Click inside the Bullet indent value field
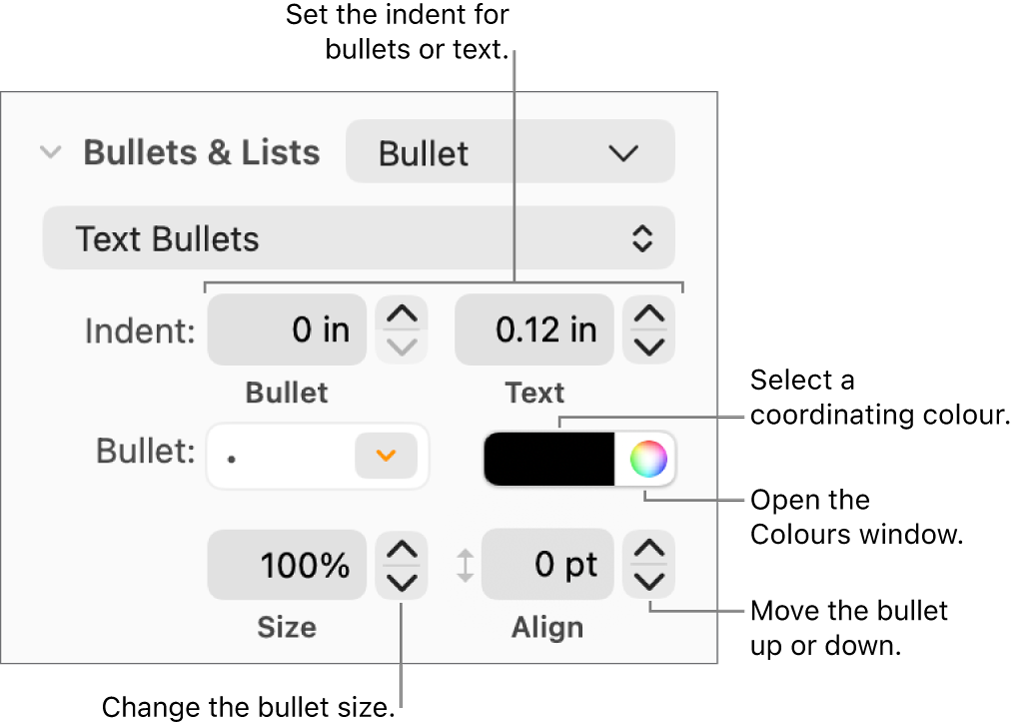This screenshot has width=1029, height=724. pos(286,329)
